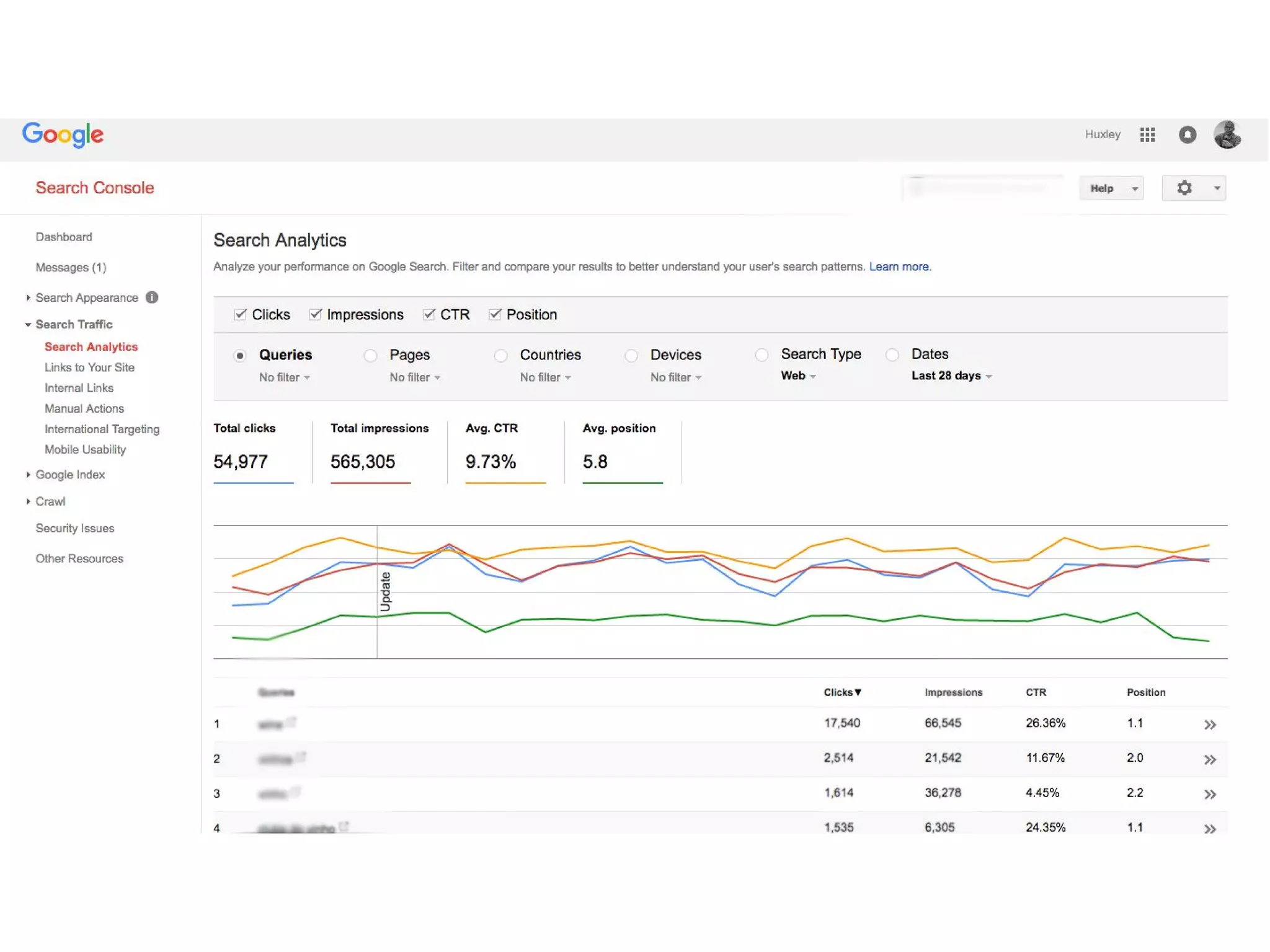Open the Help dropdown
Image resolution: width=1270 pixels, height=952 pixels.
[x=1111, y=188]
